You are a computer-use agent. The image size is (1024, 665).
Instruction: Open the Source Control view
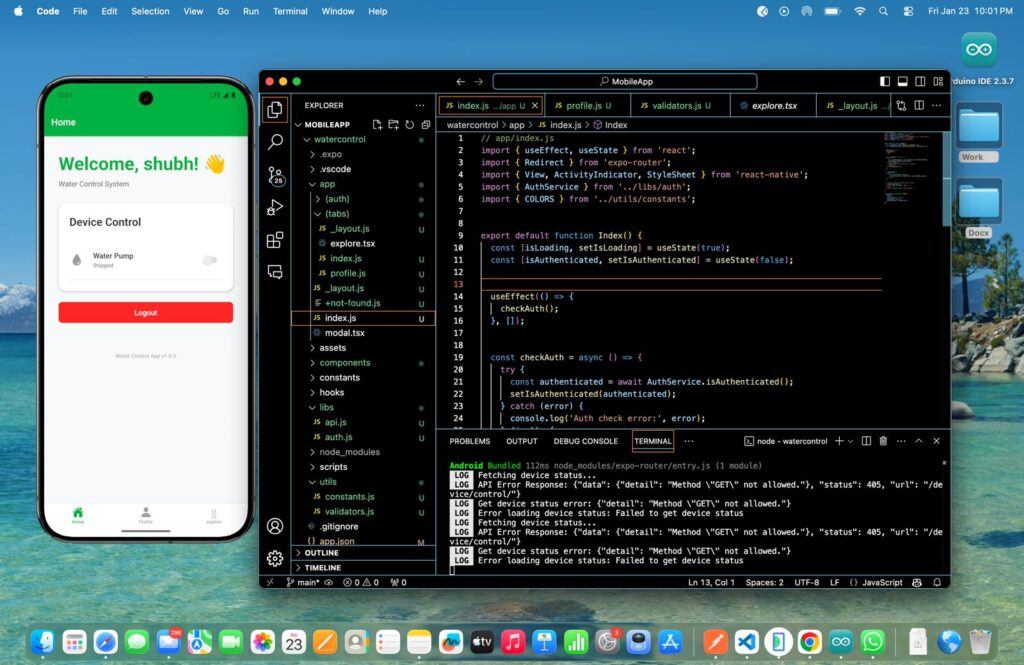click(x=275, y=175)
